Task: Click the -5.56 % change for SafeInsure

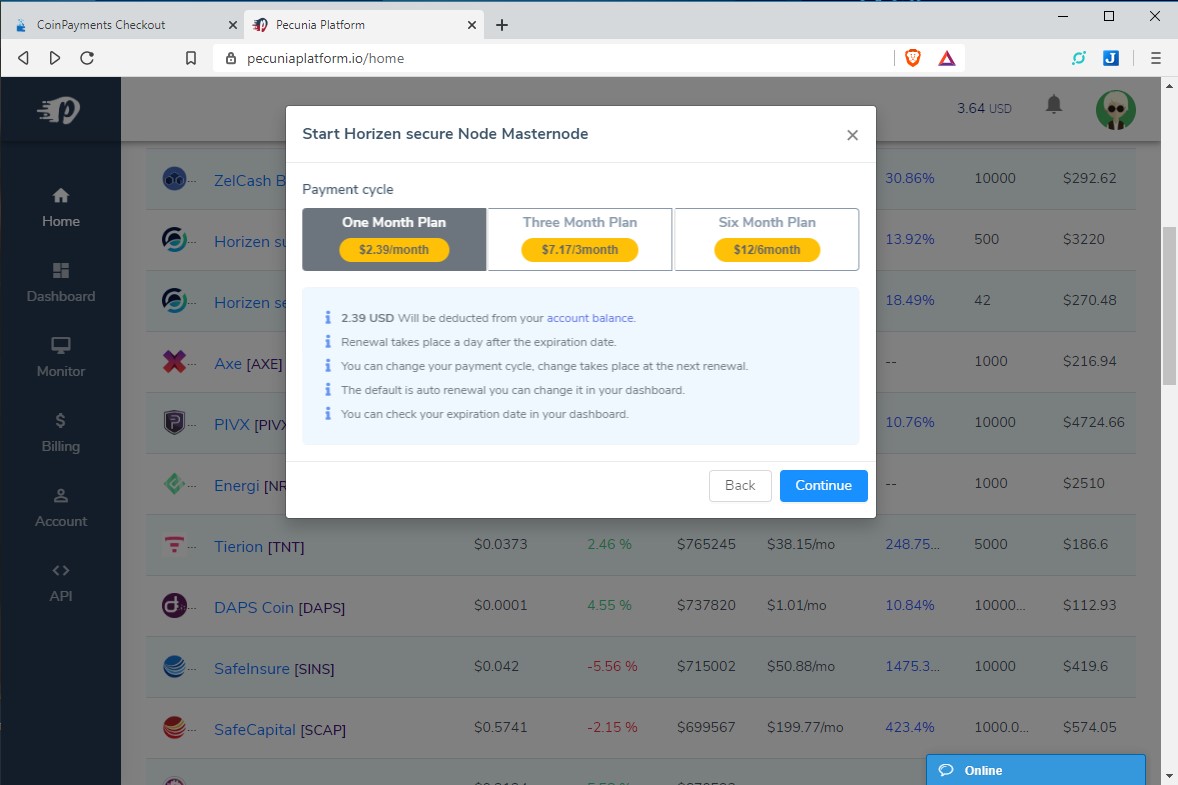Action: pos(612,666)
